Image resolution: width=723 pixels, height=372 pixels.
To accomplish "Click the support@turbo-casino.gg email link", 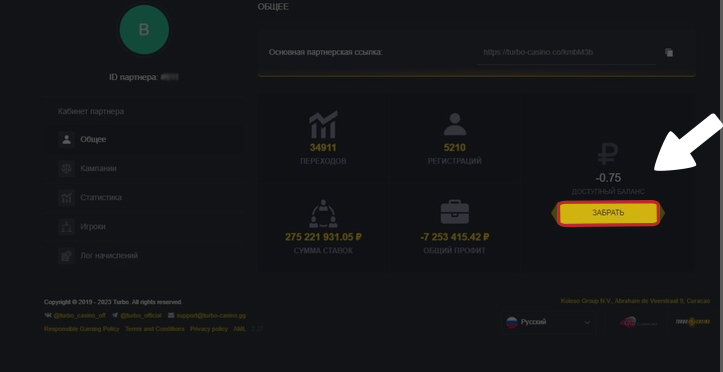I will click(x=211, y=316).
